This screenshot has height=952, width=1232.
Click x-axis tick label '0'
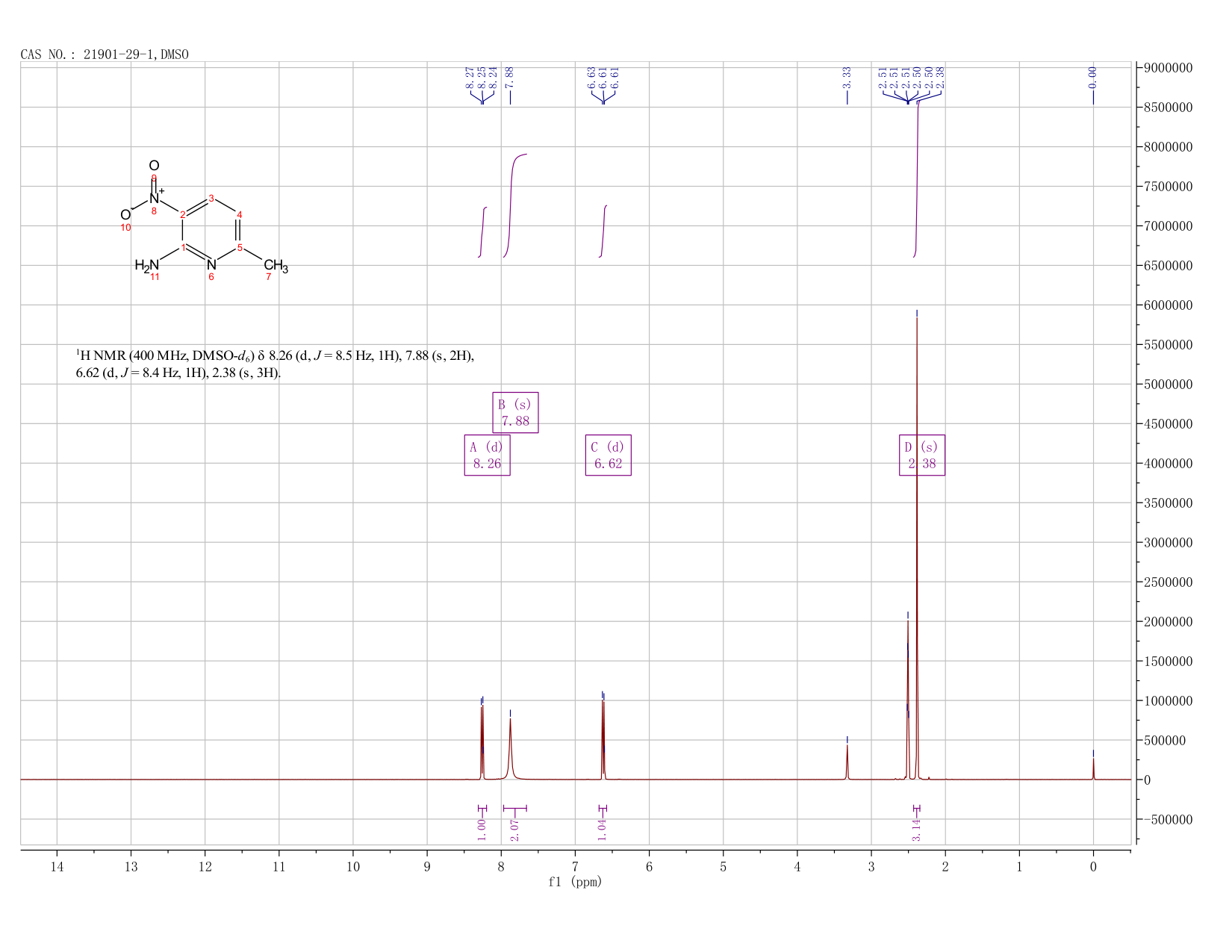1093,867
